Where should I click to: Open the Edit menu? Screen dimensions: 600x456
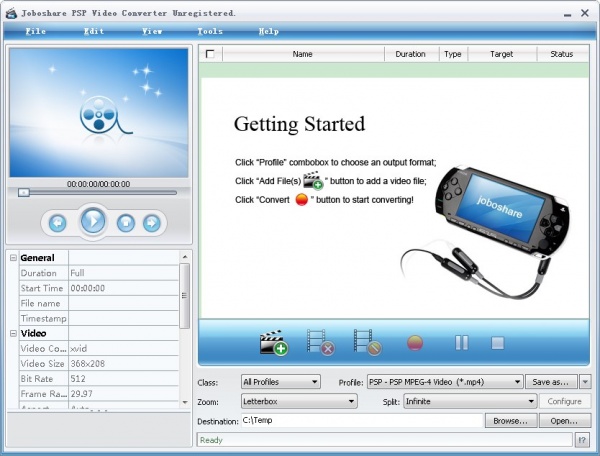(94, 31)
